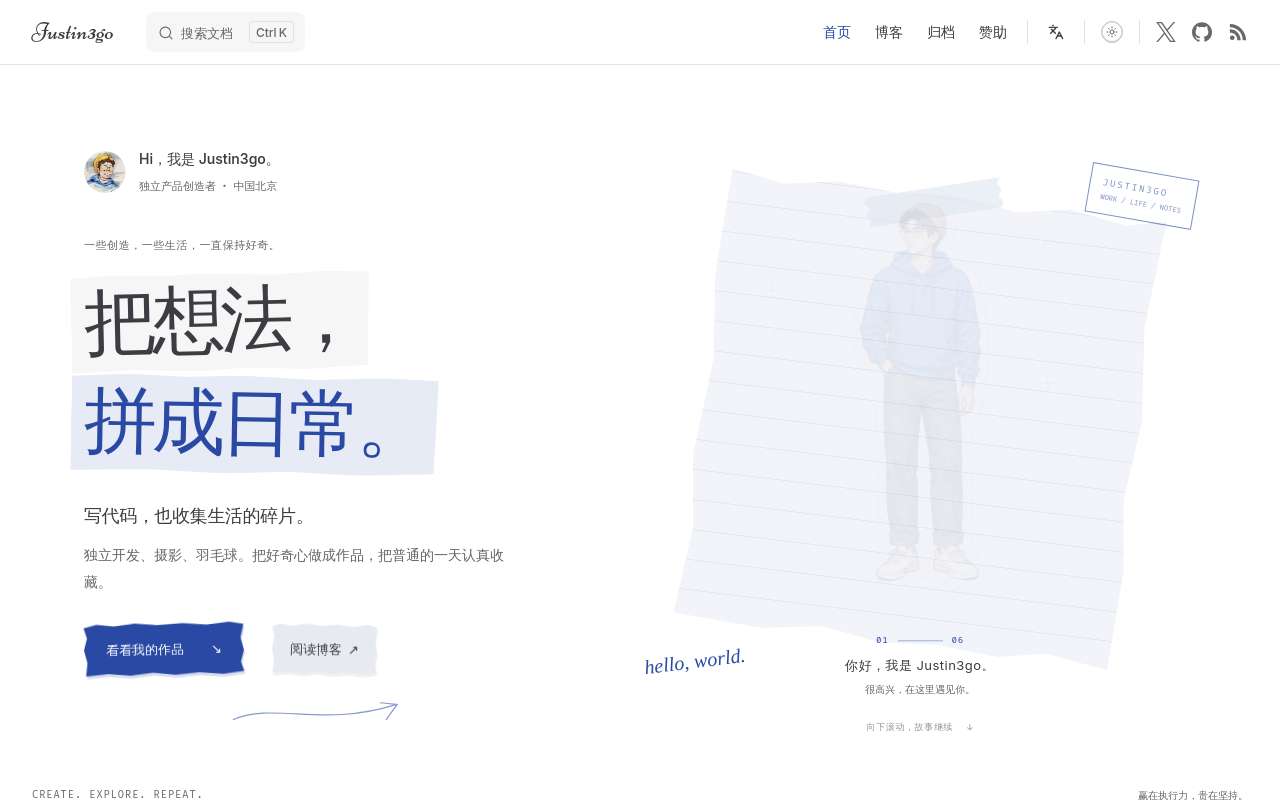The height and width of the screenshot is (800, 1280).
Task: Click the 阅读博客 button
Action: (x=325, y=649)
